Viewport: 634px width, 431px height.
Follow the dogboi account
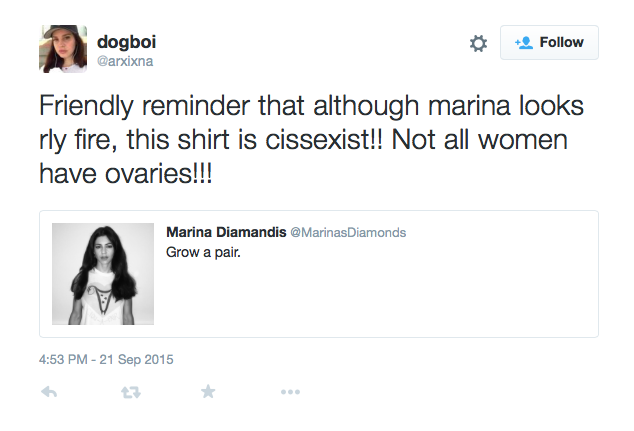click(549, 42)
